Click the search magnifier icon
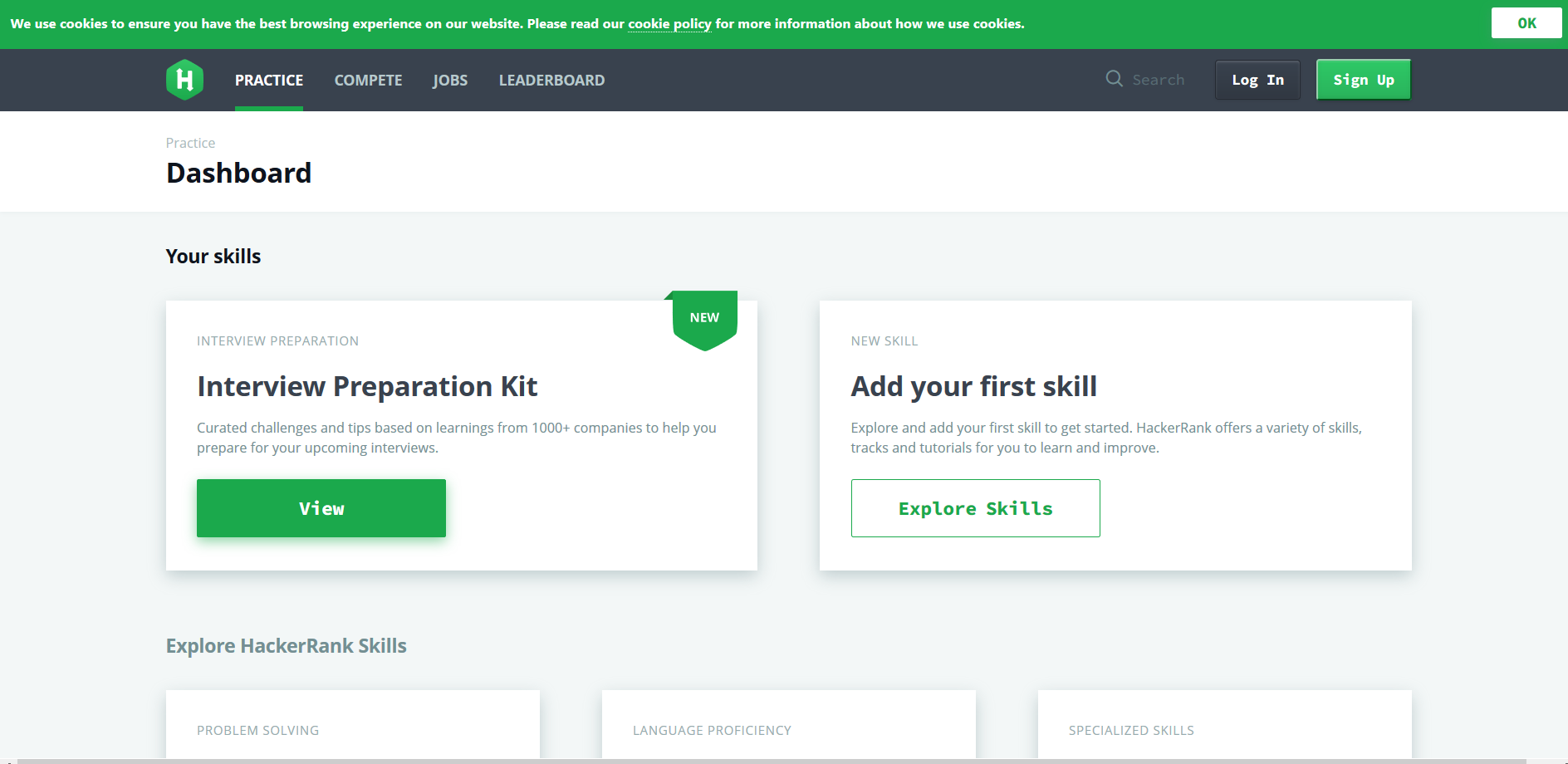This screenshot has height=764, width=1568. tap(1115, 79)
